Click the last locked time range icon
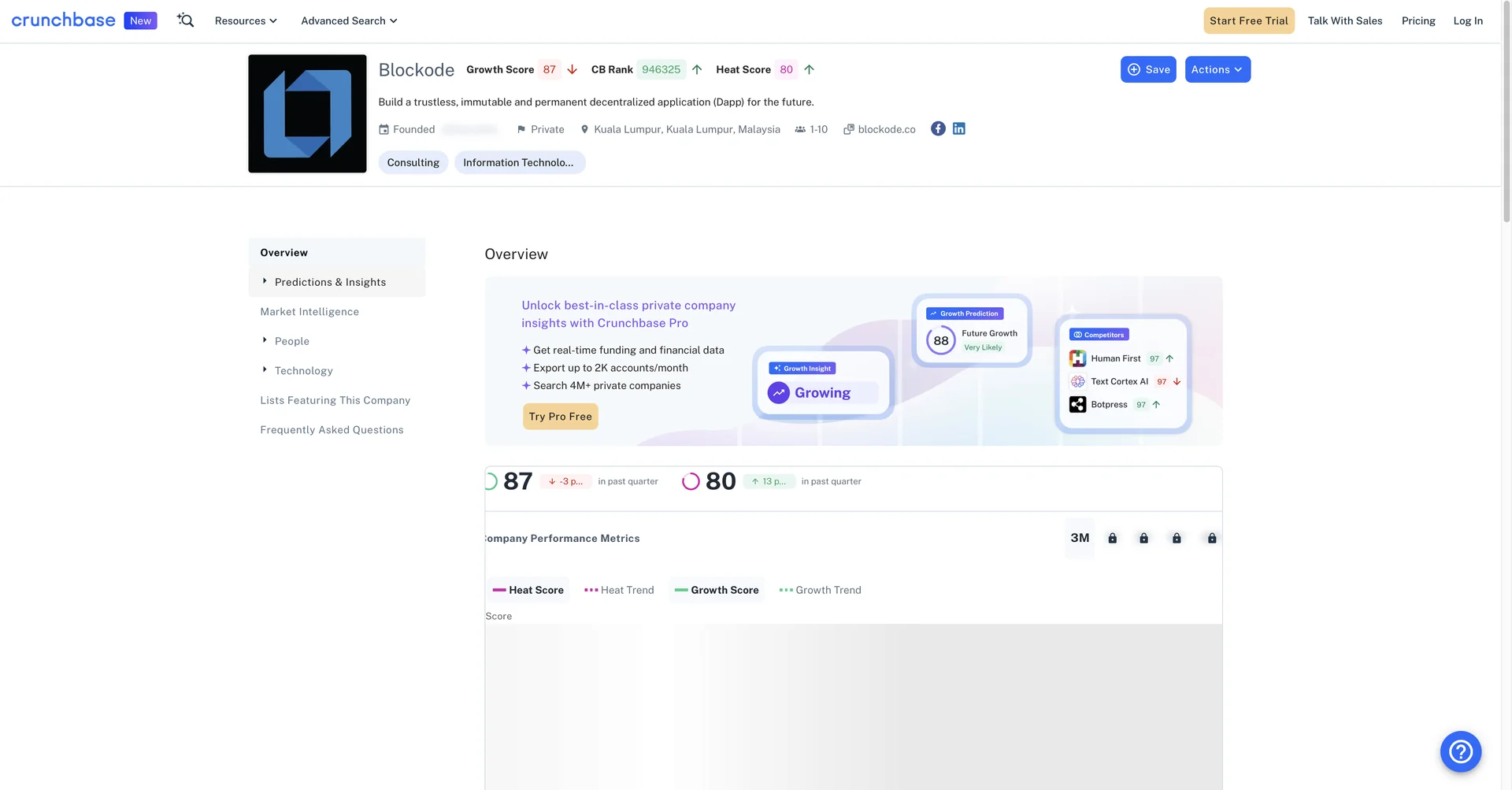1512x790 pixels. tap(1212, 538)
